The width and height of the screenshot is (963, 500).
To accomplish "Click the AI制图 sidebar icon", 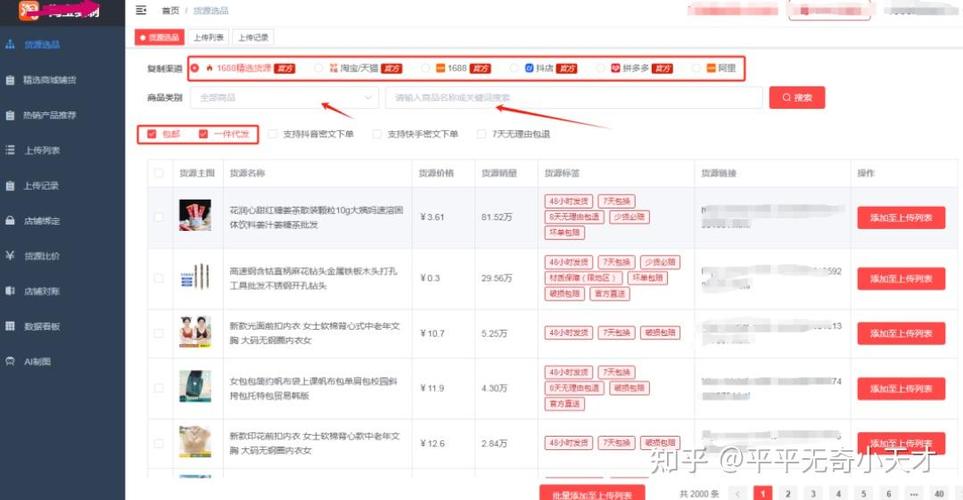I will click(x=10, y=361).
